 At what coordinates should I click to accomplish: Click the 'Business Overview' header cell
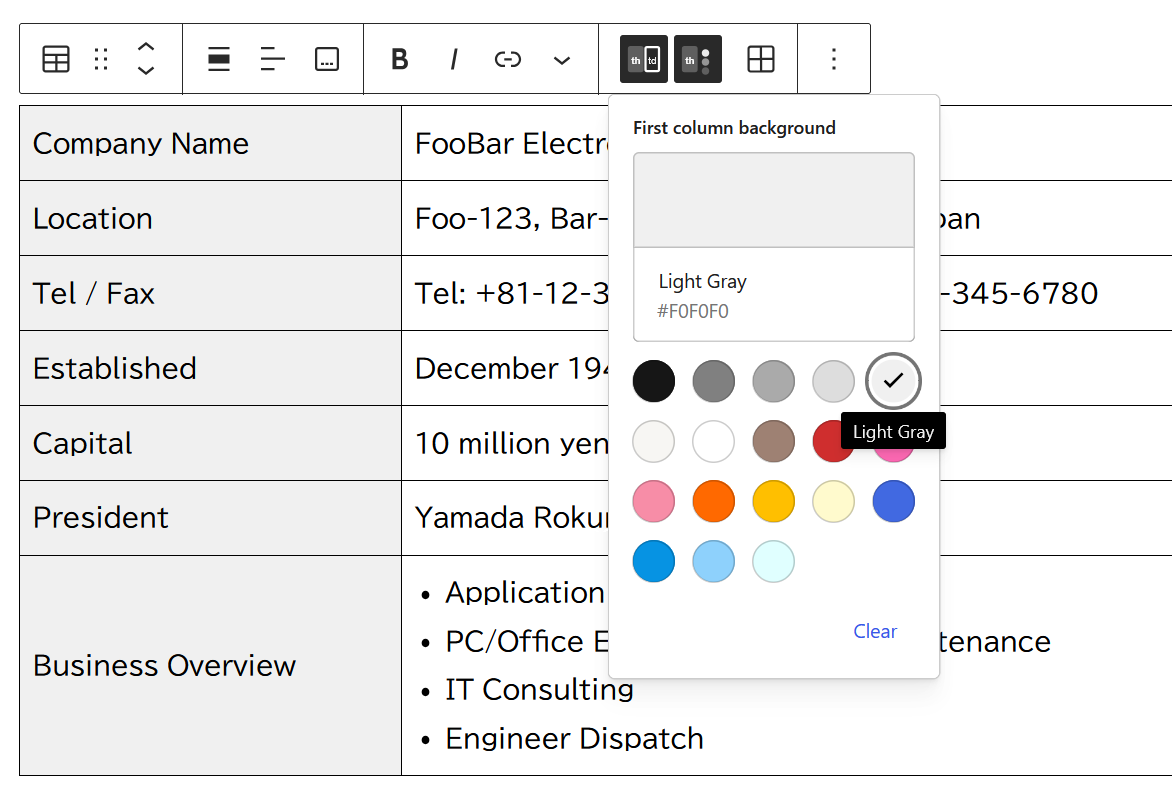click(x=210, y=665)
